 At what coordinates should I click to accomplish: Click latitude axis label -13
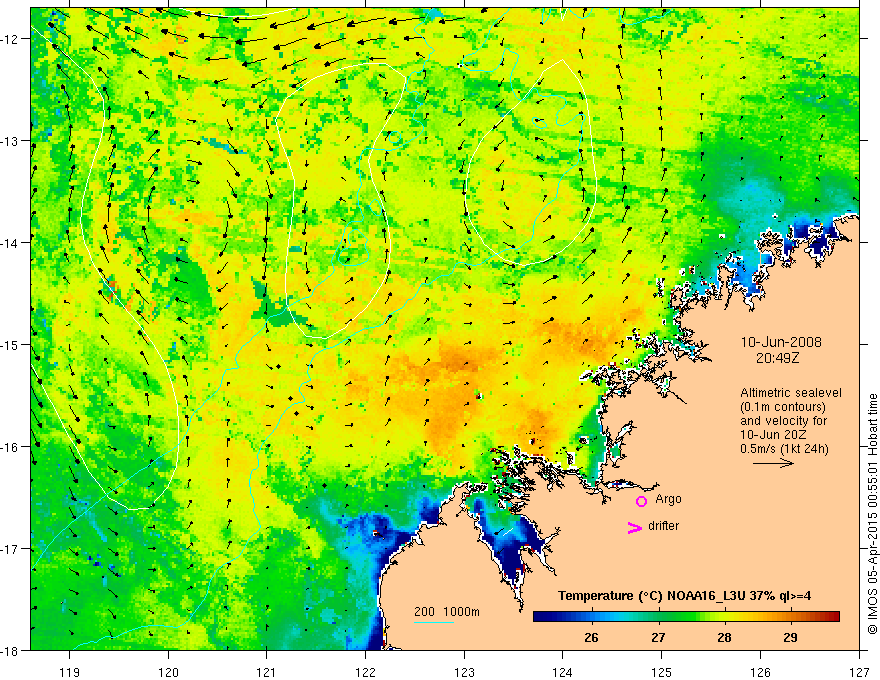pos(12,141)
